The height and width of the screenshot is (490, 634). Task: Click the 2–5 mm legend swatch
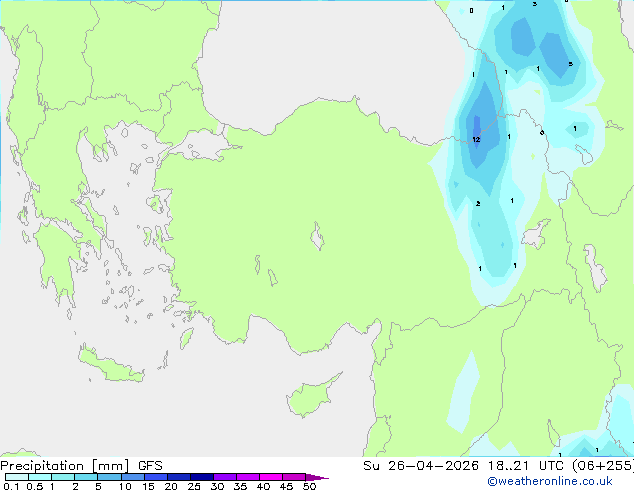[x=86, y=477]
